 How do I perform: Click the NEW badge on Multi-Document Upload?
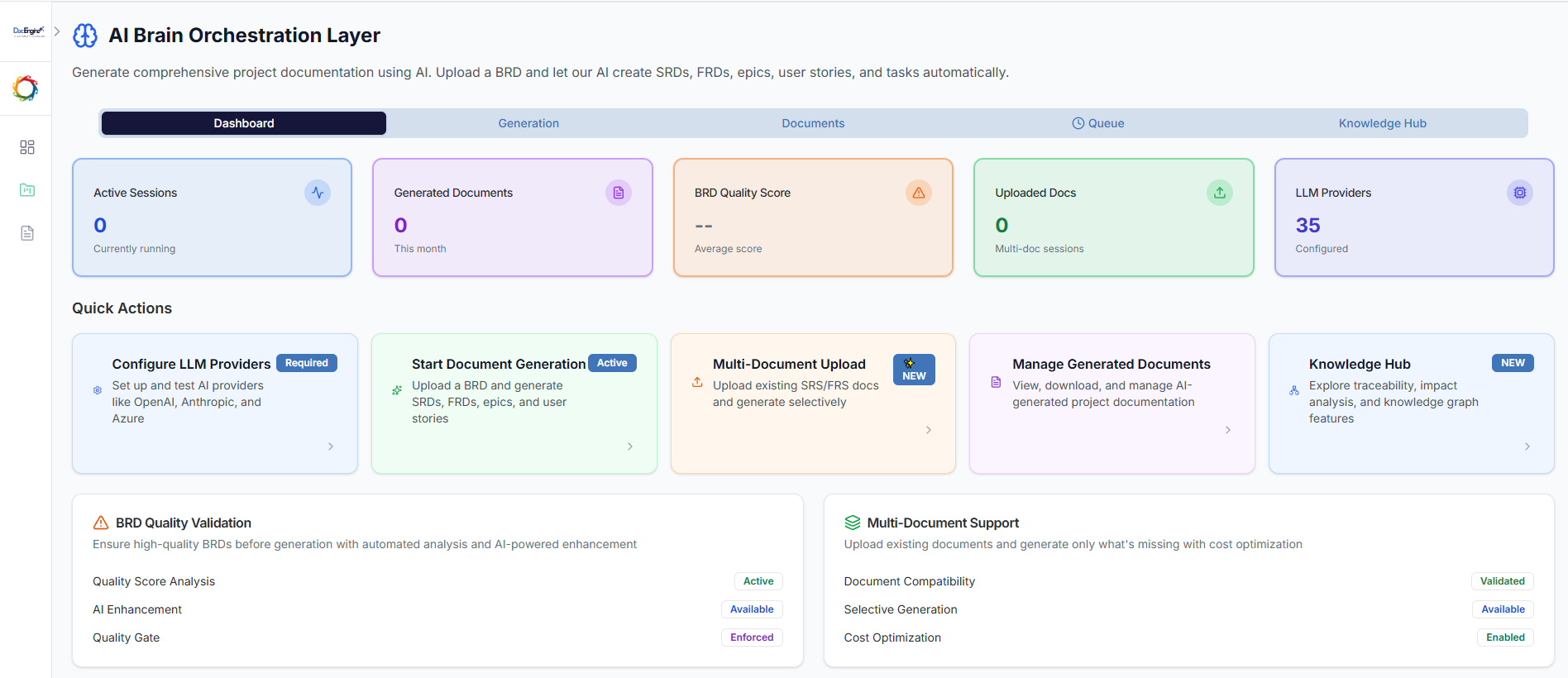914,370
